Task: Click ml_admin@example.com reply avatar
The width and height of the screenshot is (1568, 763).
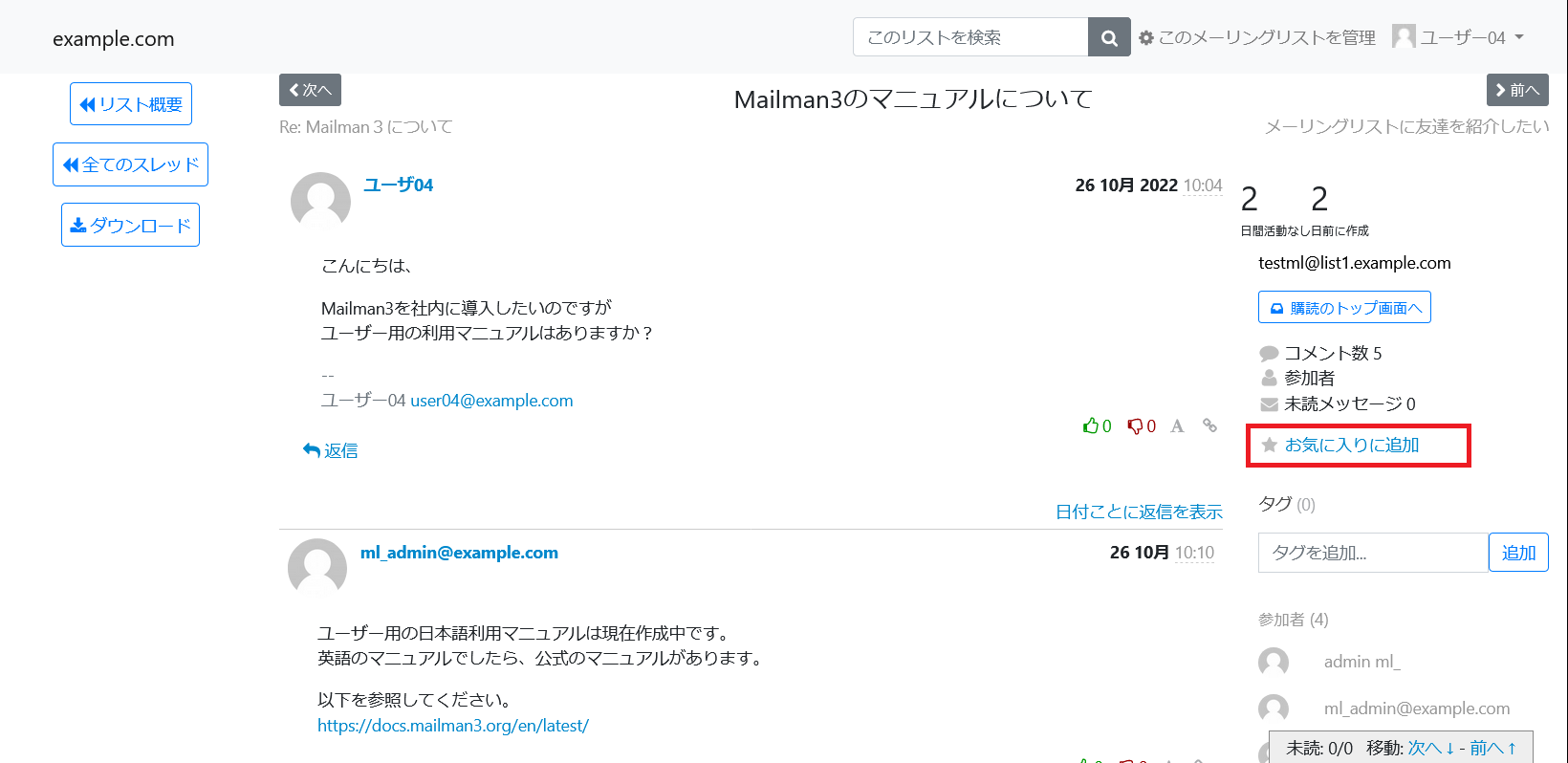Action: pos(317,566)
